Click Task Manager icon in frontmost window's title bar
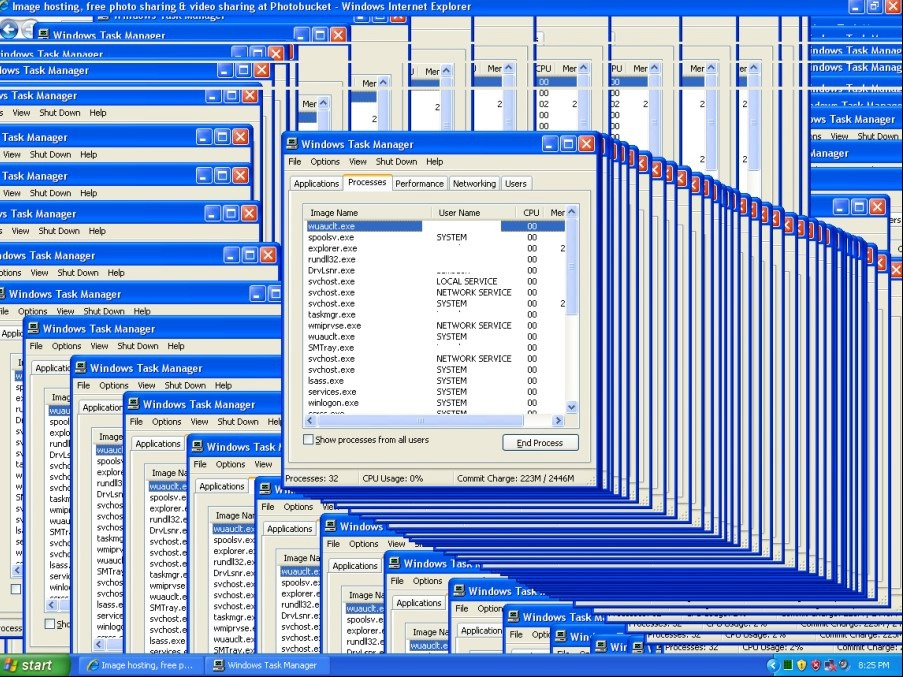This screenshot has height=677, width=903. 292,144
